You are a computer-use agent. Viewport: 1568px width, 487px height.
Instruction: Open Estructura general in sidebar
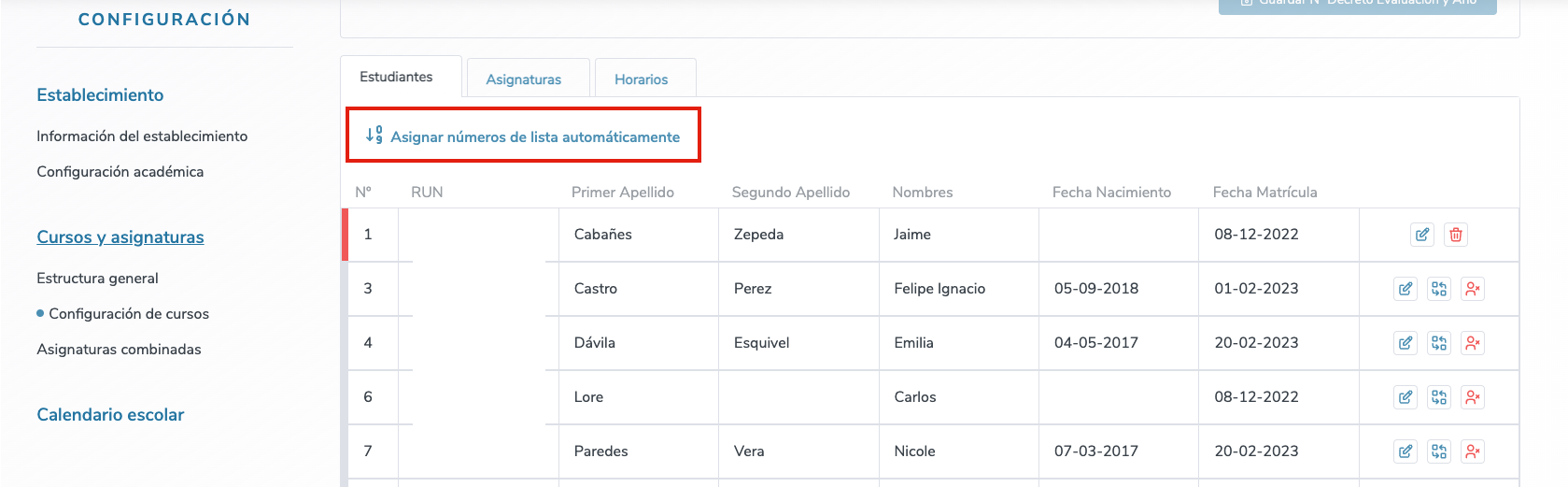coord(97,279)
